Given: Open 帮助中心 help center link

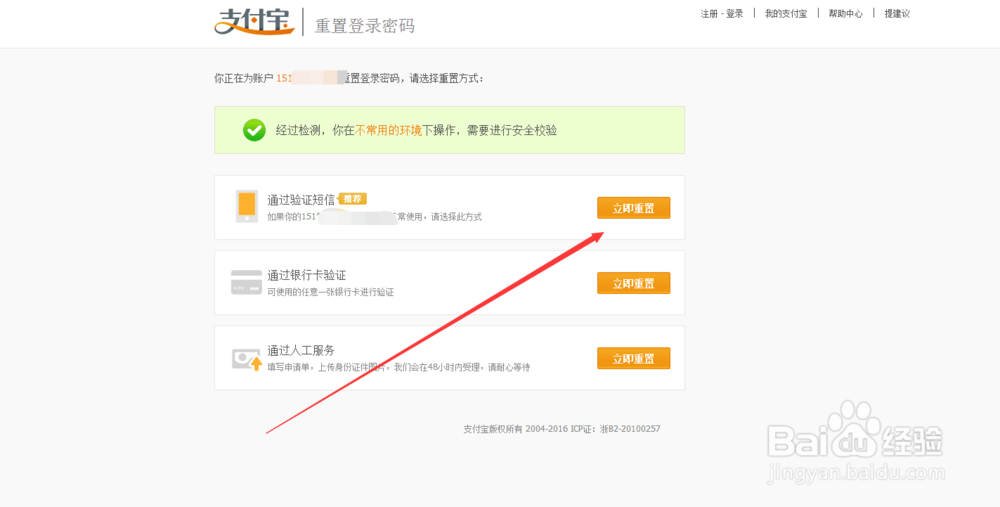Looking at the screenshot, I should (846, 13).
